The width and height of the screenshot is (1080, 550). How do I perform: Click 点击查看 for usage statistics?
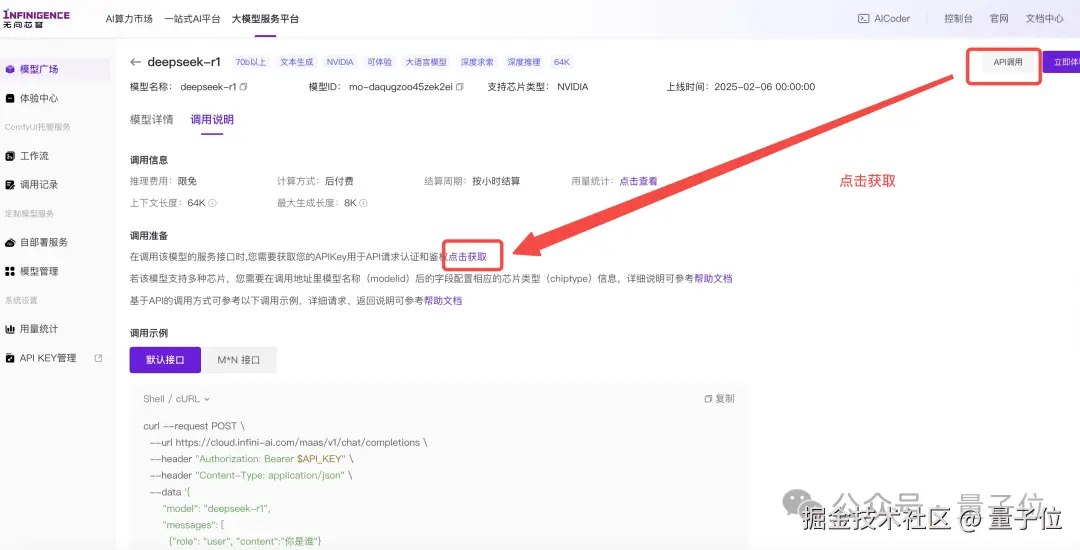click(x=638, y=181)
